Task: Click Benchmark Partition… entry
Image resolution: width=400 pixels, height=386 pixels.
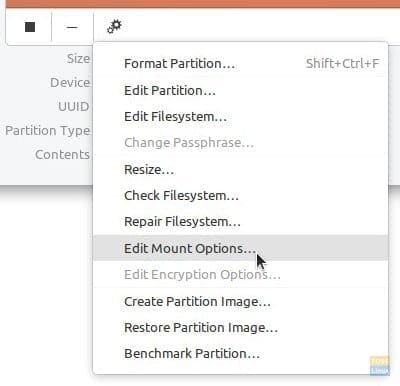Action: tap(241, 353)
